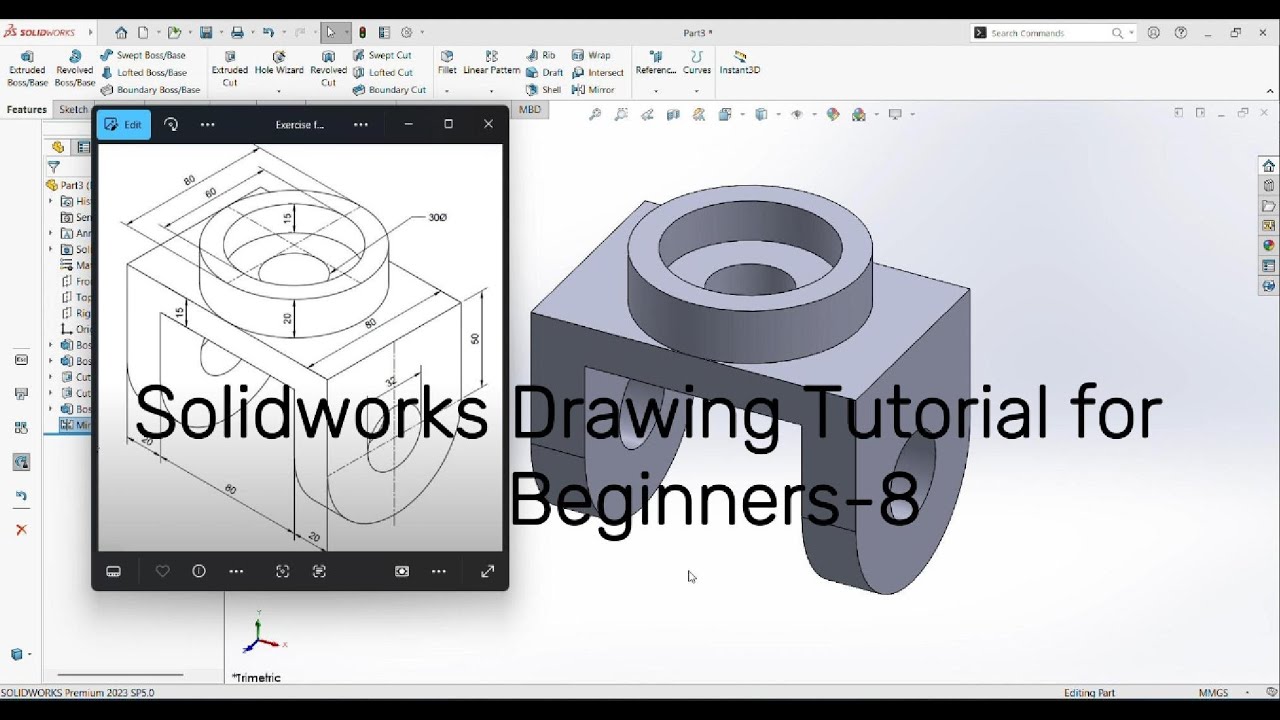This screenshot has height=720, width=1280.
Task: Click the Open file icon
Action: coord(174,32)
